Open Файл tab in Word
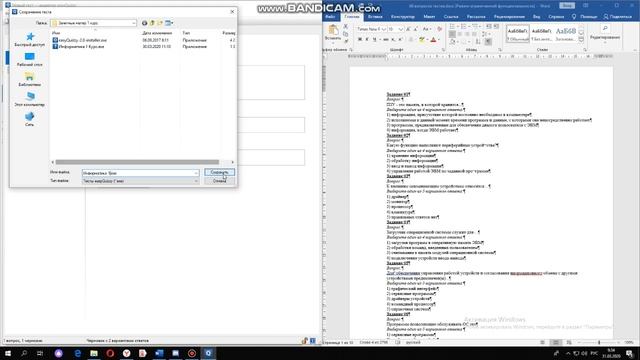Viewport: 640px width, 360px height. point(330,17)
